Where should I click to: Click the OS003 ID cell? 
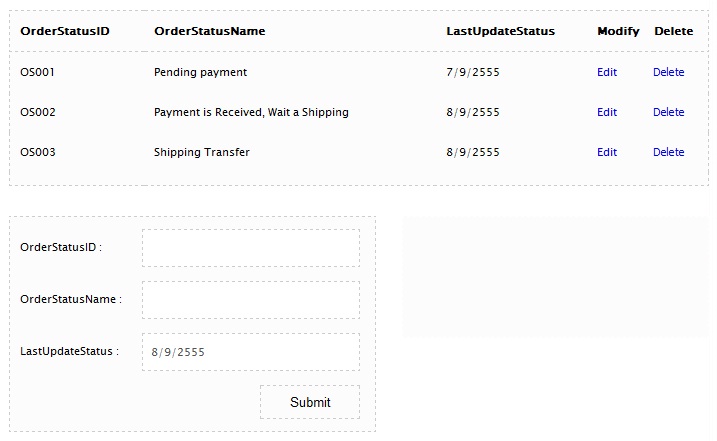[38, 152]
